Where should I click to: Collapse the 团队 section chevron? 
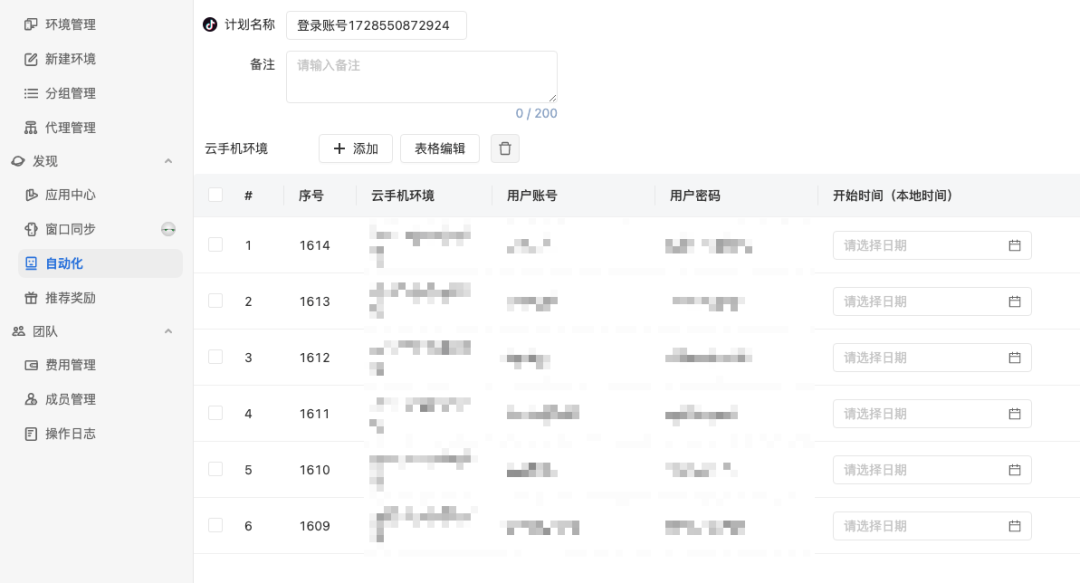coord(168,331)
